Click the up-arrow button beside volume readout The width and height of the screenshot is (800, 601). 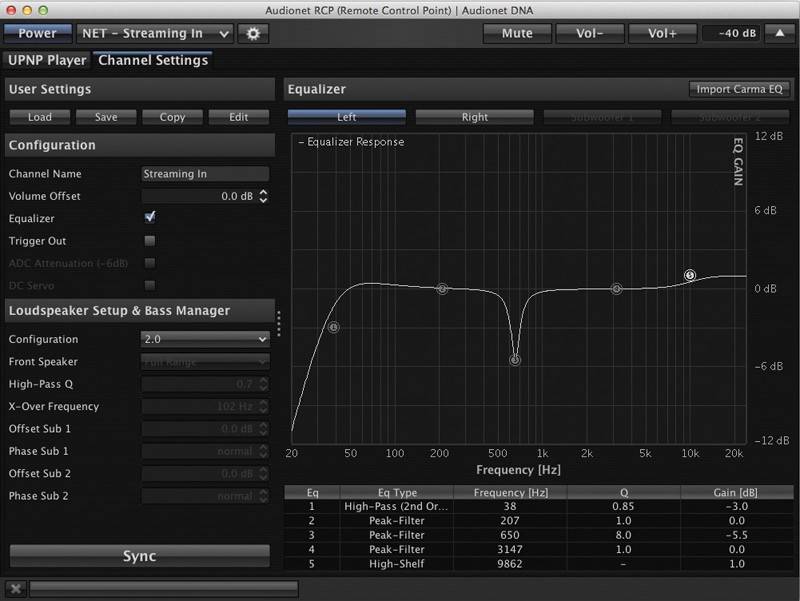point(780,34)
